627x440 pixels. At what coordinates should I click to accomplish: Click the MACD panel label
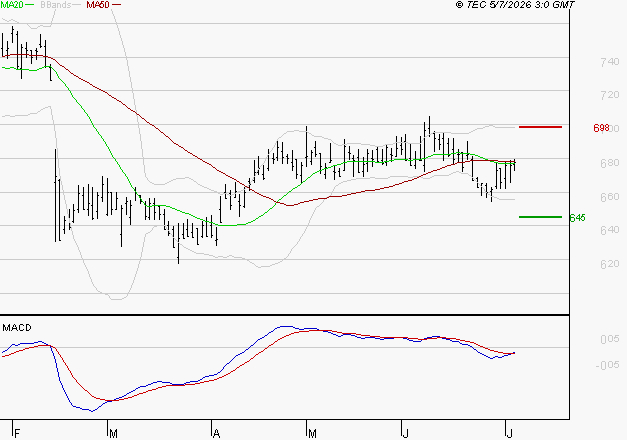tap(17, 328)
